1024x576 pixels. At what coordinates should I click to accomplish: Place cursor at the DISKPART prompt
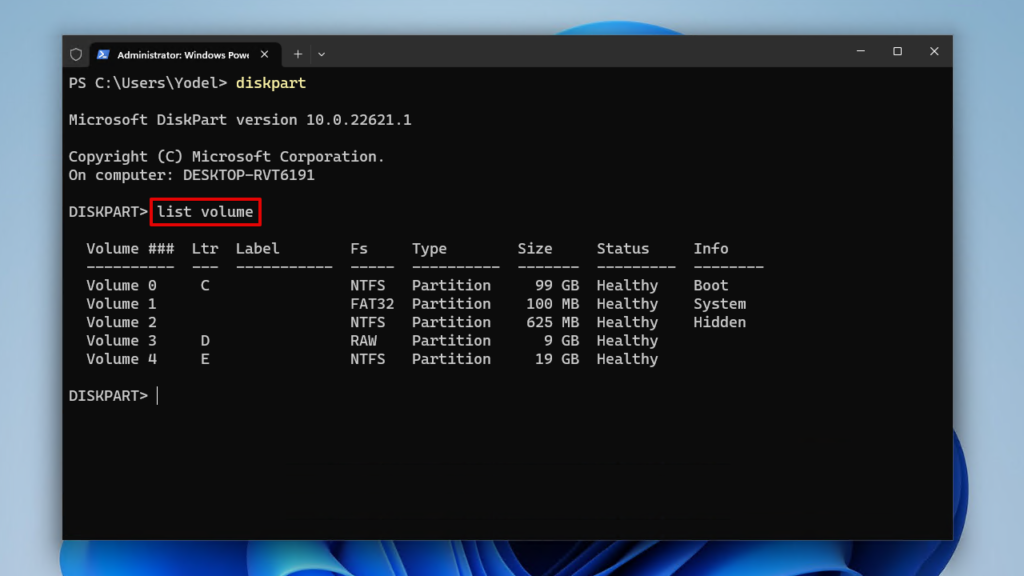[155, 395]
